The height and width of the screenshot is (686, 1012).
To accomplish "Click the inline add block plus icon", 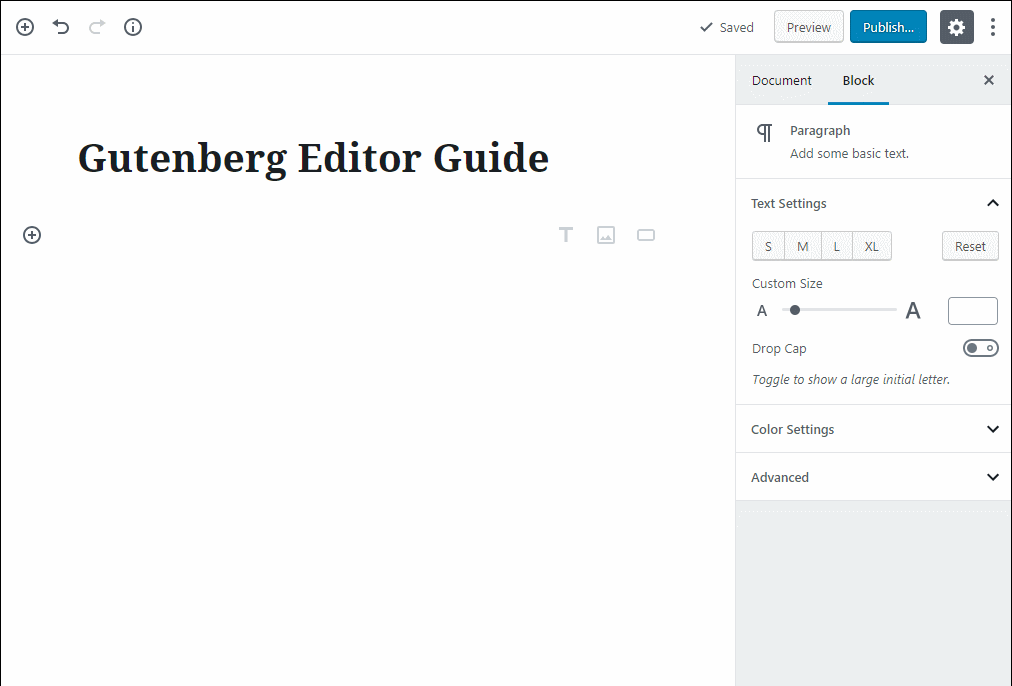I will pos(32,235).
